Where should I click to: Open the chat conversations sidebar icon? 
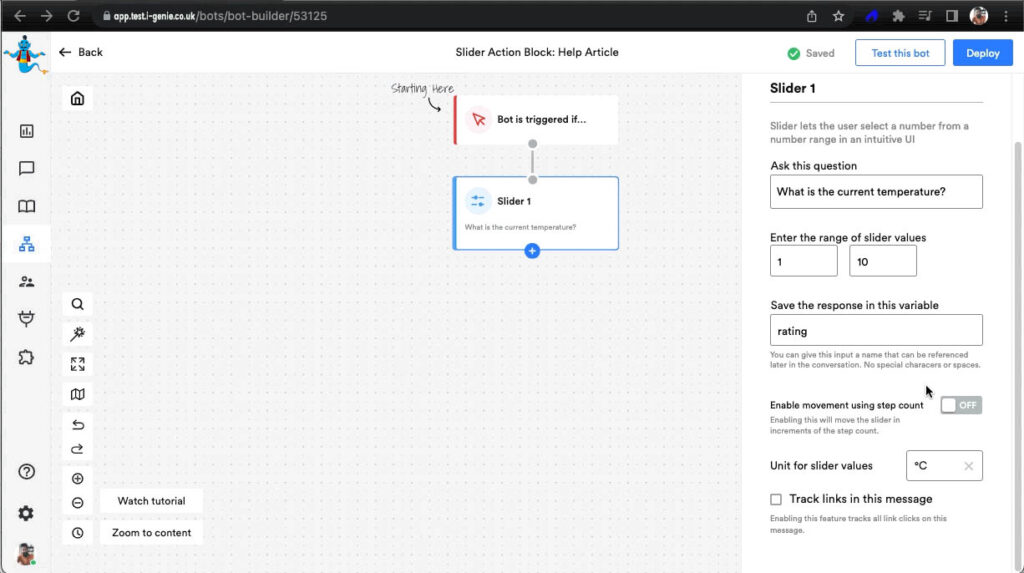point(26,169)
